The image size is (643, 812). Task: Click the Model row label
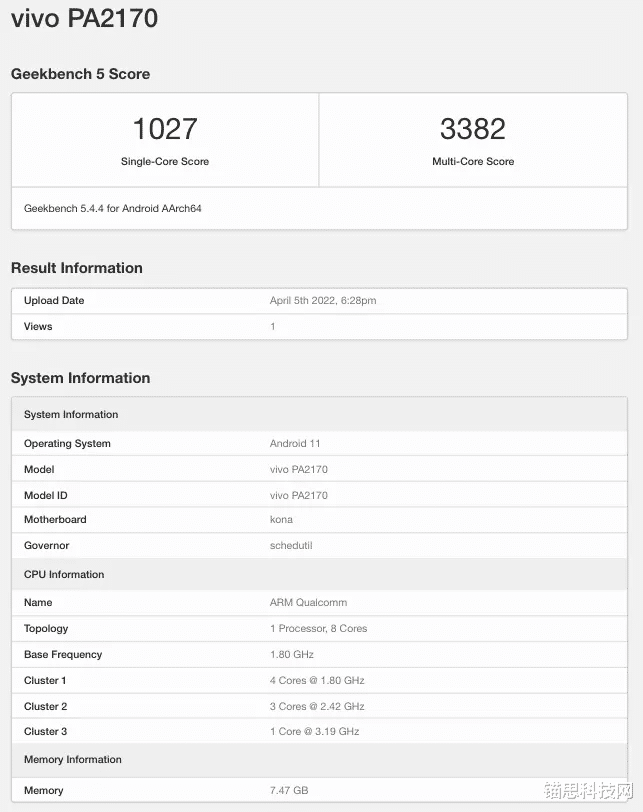pyautogui.click(x=39, y=469)
